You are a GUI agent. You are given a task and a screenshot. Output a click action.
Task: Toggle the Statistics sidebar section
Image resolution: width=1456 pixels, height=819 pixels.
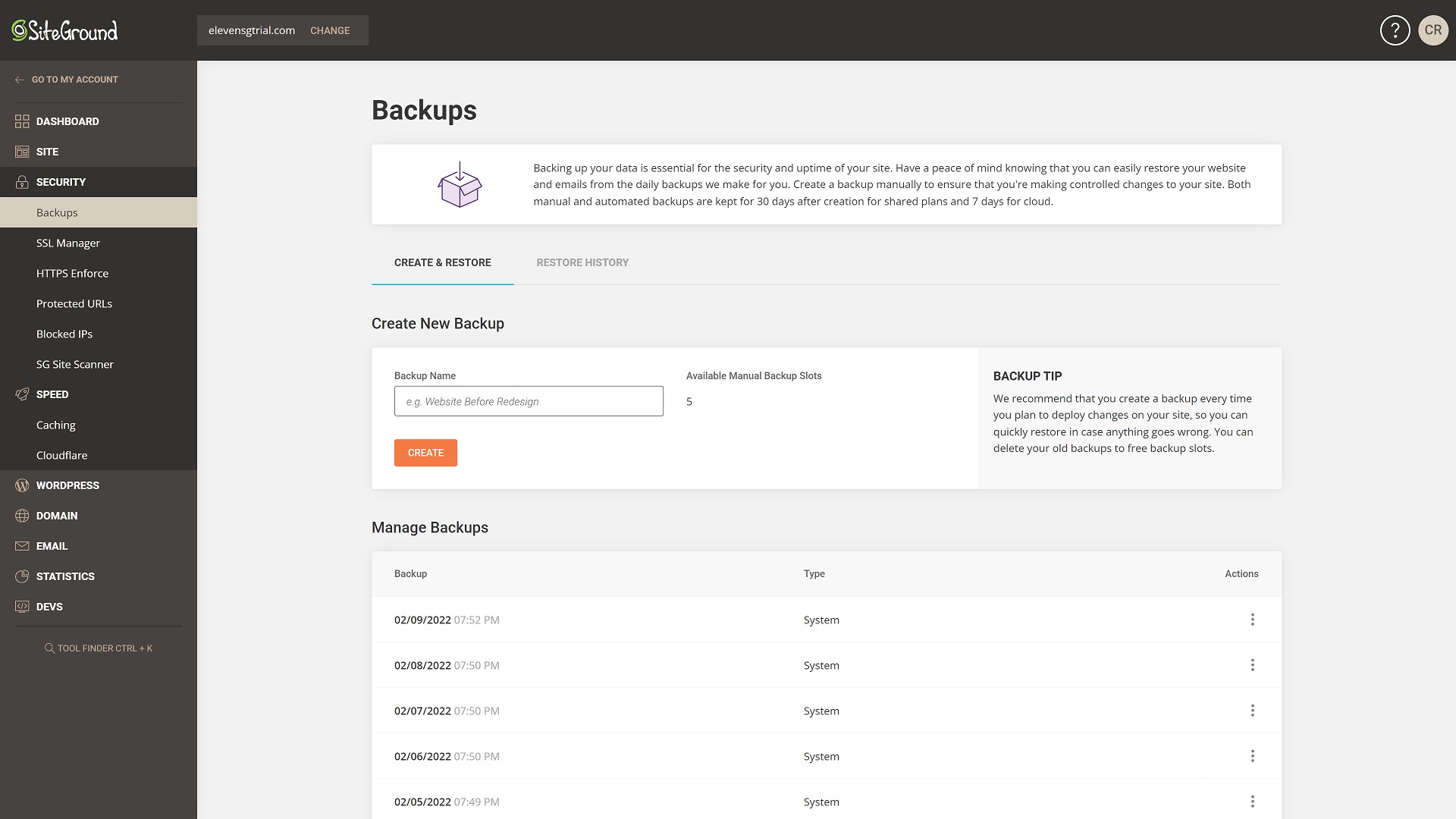[x=66, y=576]
